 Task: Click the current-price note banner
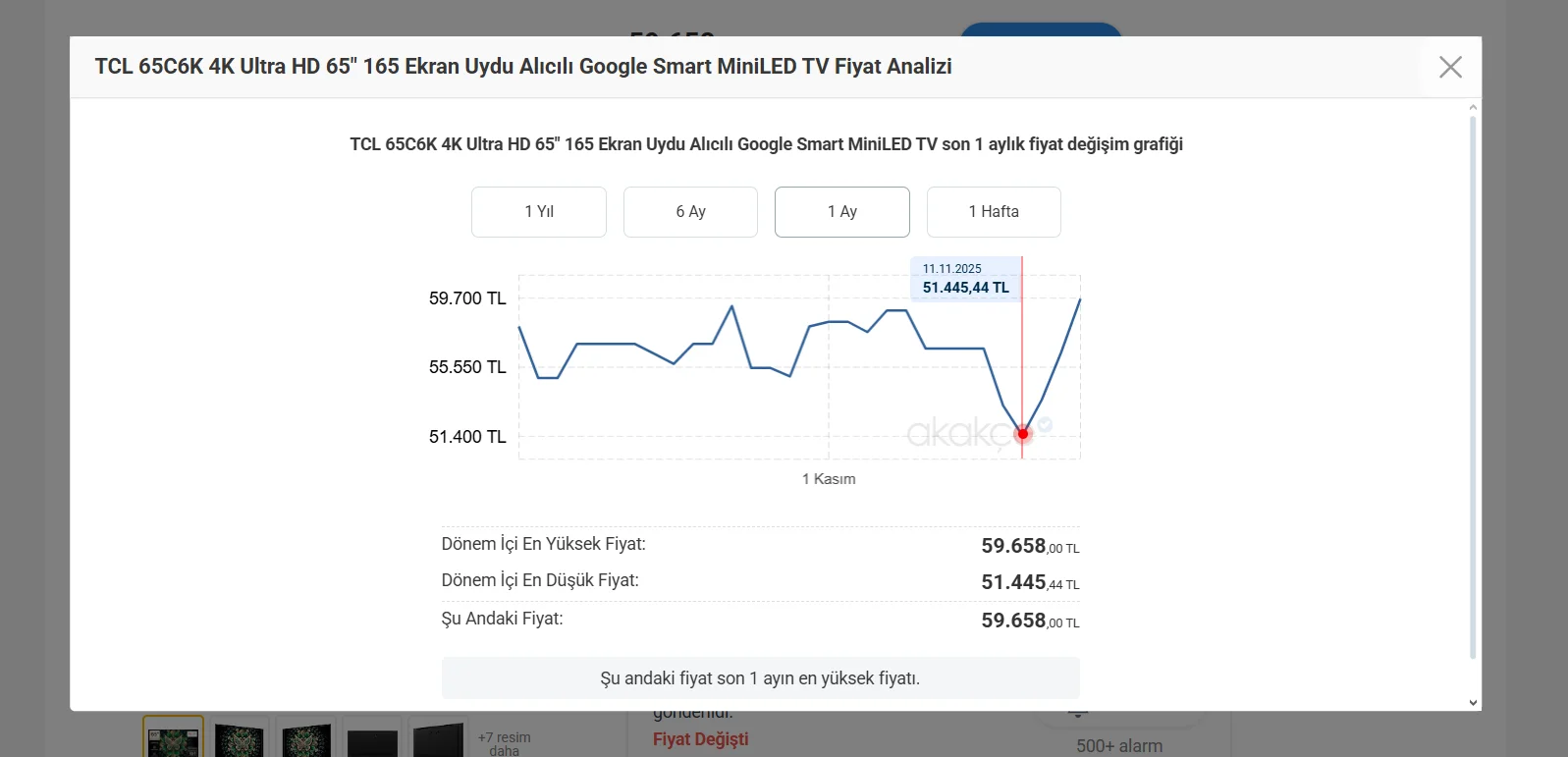[x=760, y=678]
